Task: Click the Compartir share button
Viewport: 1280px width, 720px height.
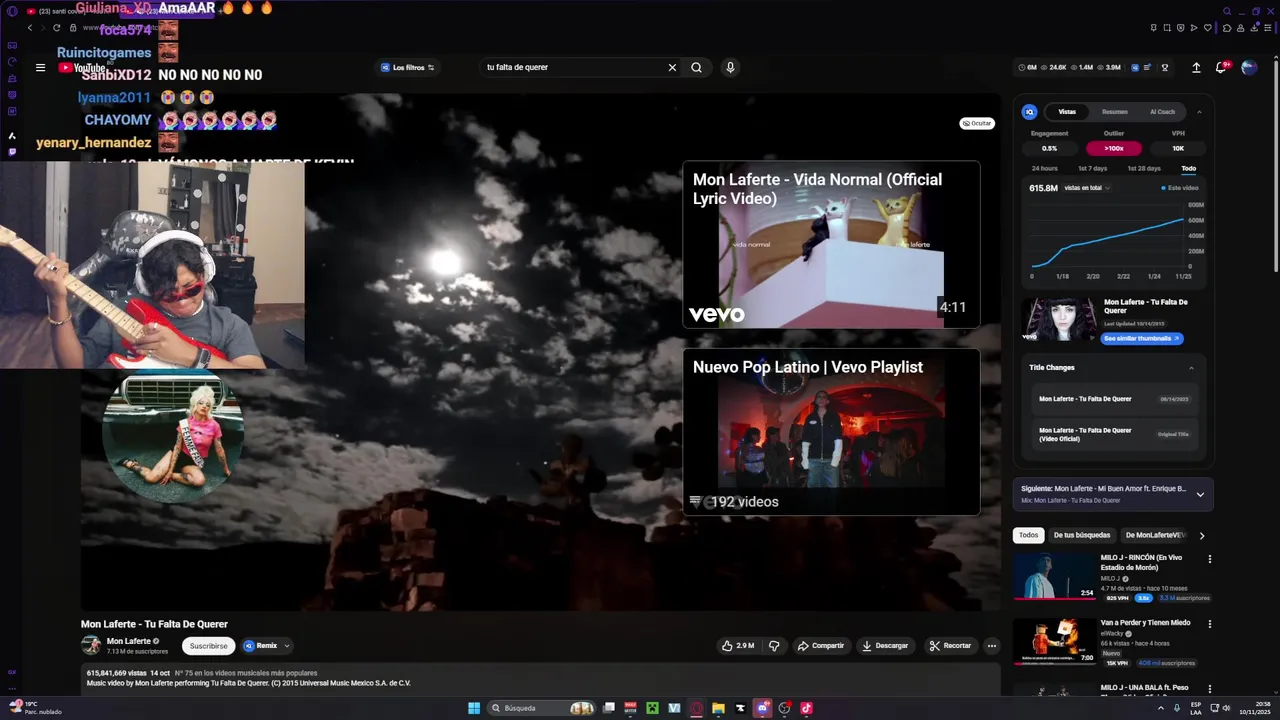Action: pos(821,646)
